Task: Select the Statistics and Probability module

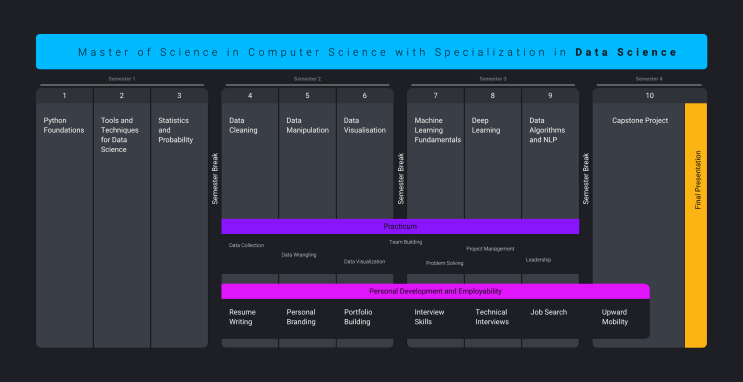Action: [x=179, y=225]
